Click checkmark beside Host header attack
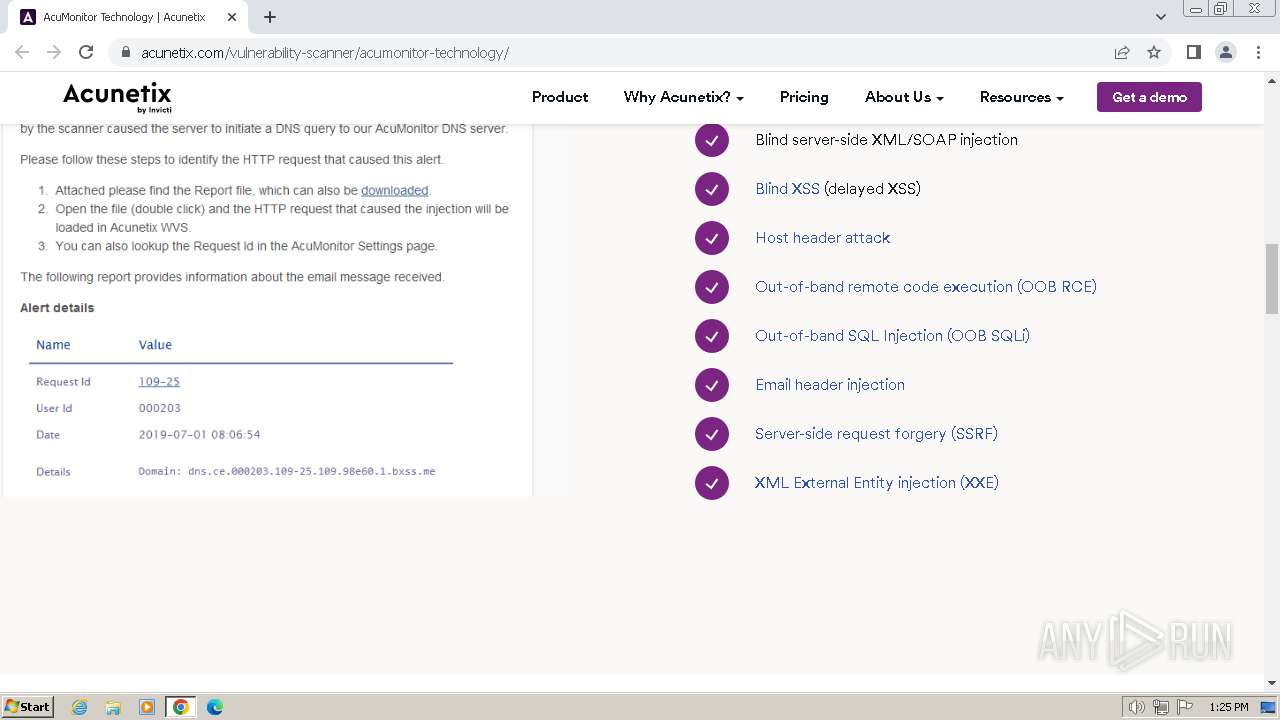Screen dimensions: 1280x720 point(712,238)
